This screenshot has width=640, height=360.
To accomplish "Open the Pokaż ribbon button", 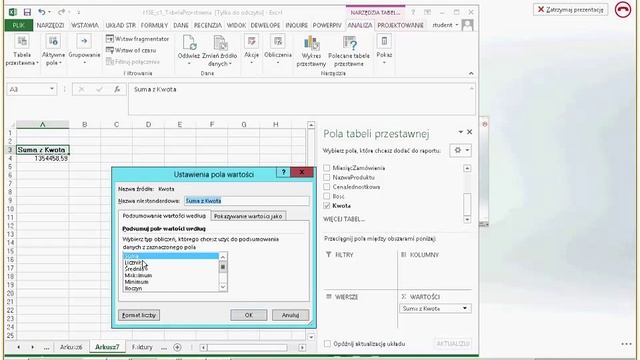I will pyautogui.click(x=384, y=49).
